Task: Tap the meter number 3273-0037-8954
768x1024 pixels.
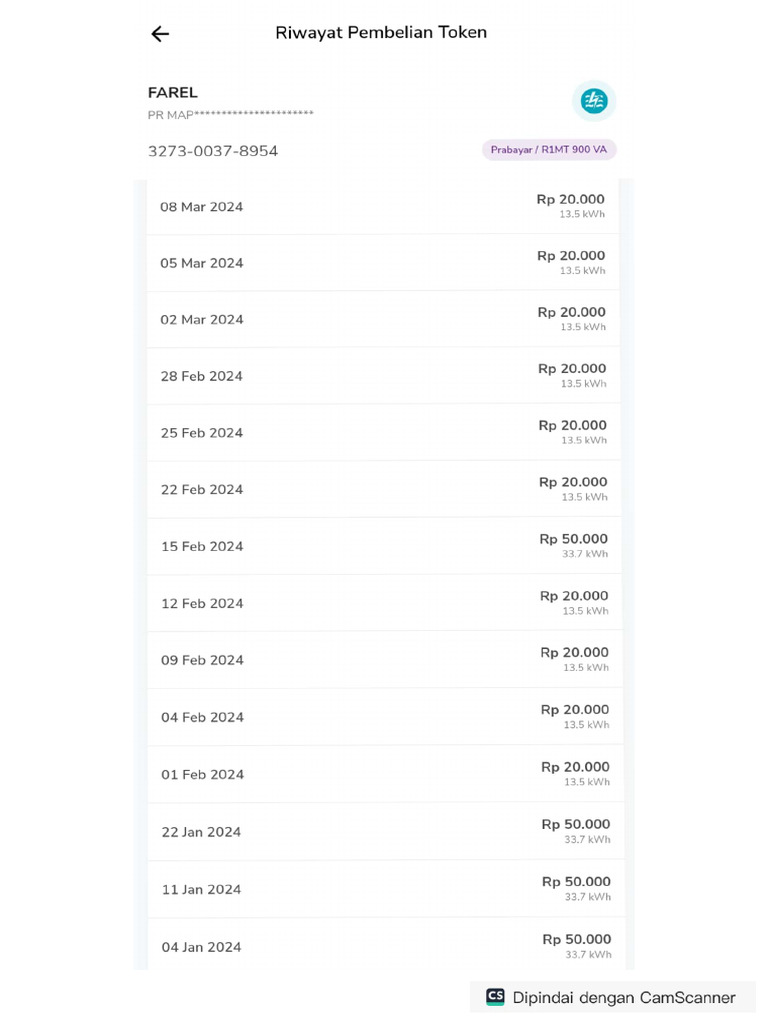Action: 213,151
